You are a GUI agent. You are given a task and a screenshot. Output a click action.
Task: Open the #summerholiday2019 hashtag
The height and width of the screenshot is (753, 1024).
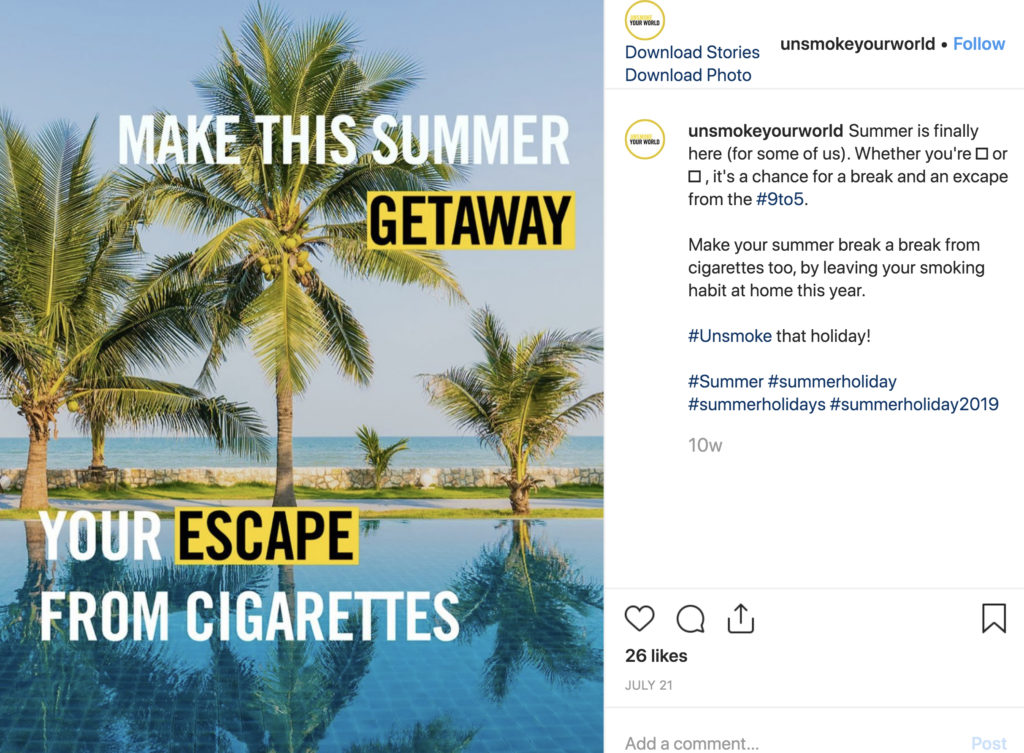click(x=914, y=404)
